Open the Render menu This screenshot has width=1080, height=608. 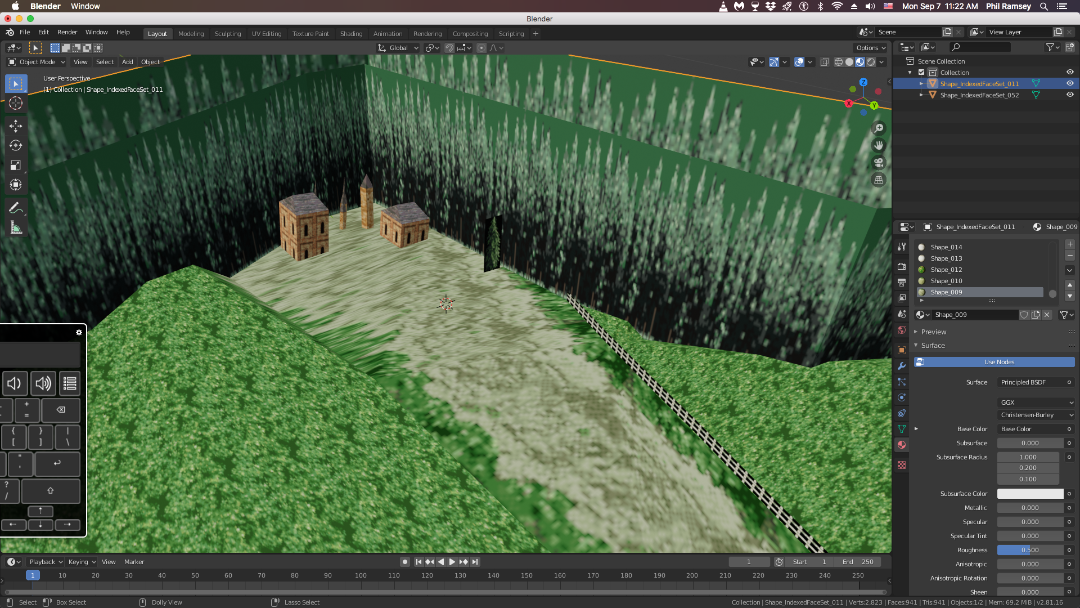pos(67,32)
